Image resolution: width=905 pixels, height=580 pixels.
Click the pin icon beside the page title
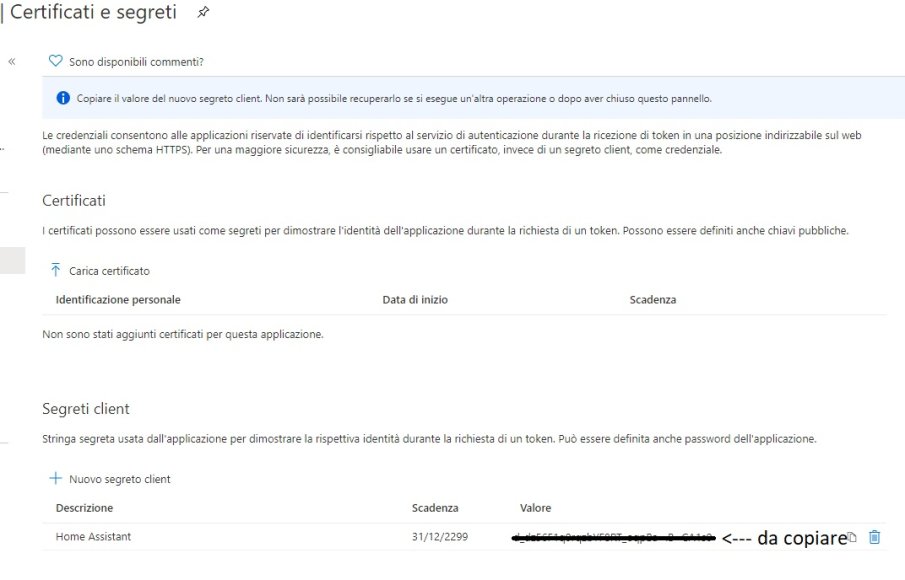coord(204,13)
